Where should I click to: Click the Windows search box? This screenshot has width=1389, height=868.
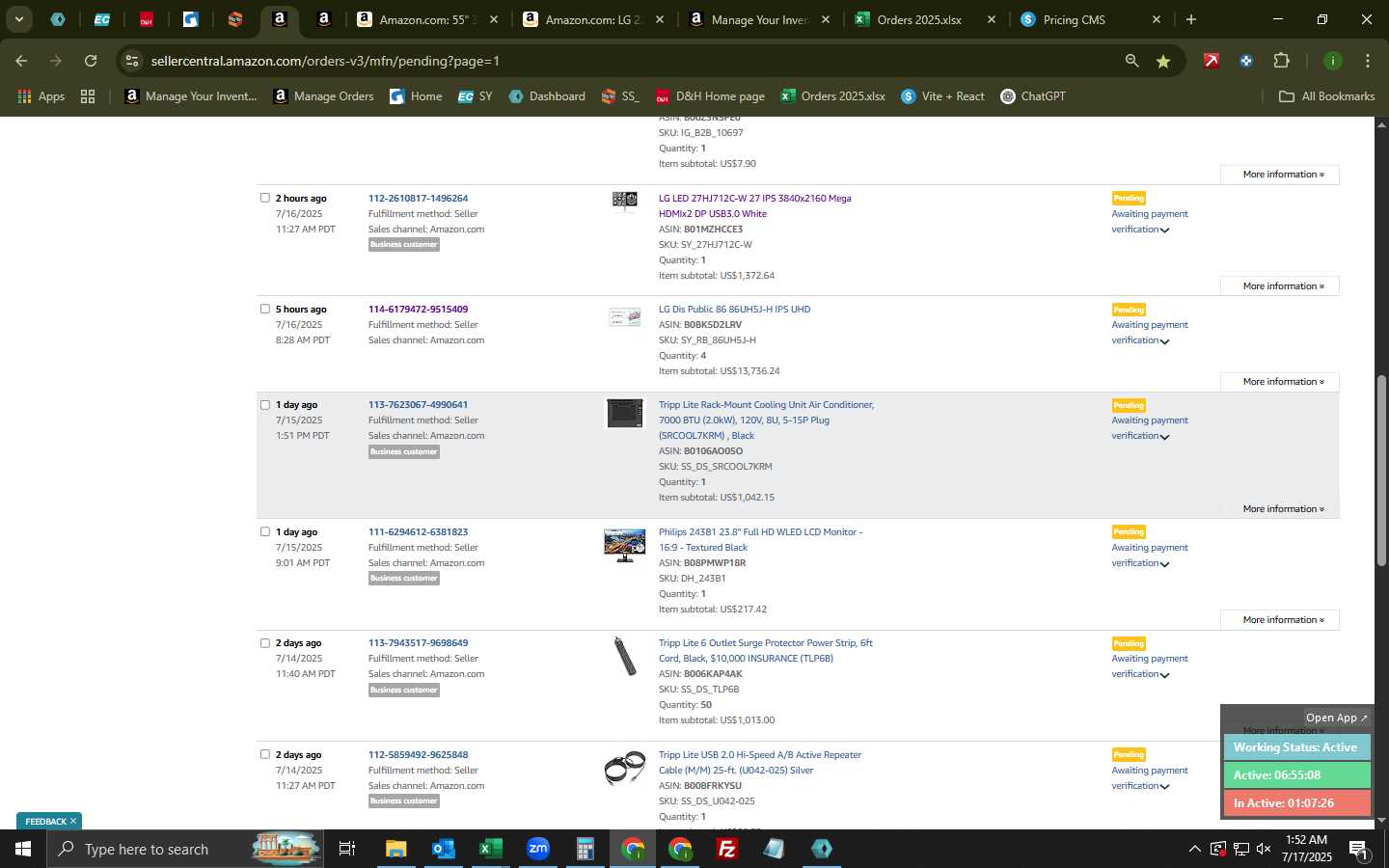[183, 849]
